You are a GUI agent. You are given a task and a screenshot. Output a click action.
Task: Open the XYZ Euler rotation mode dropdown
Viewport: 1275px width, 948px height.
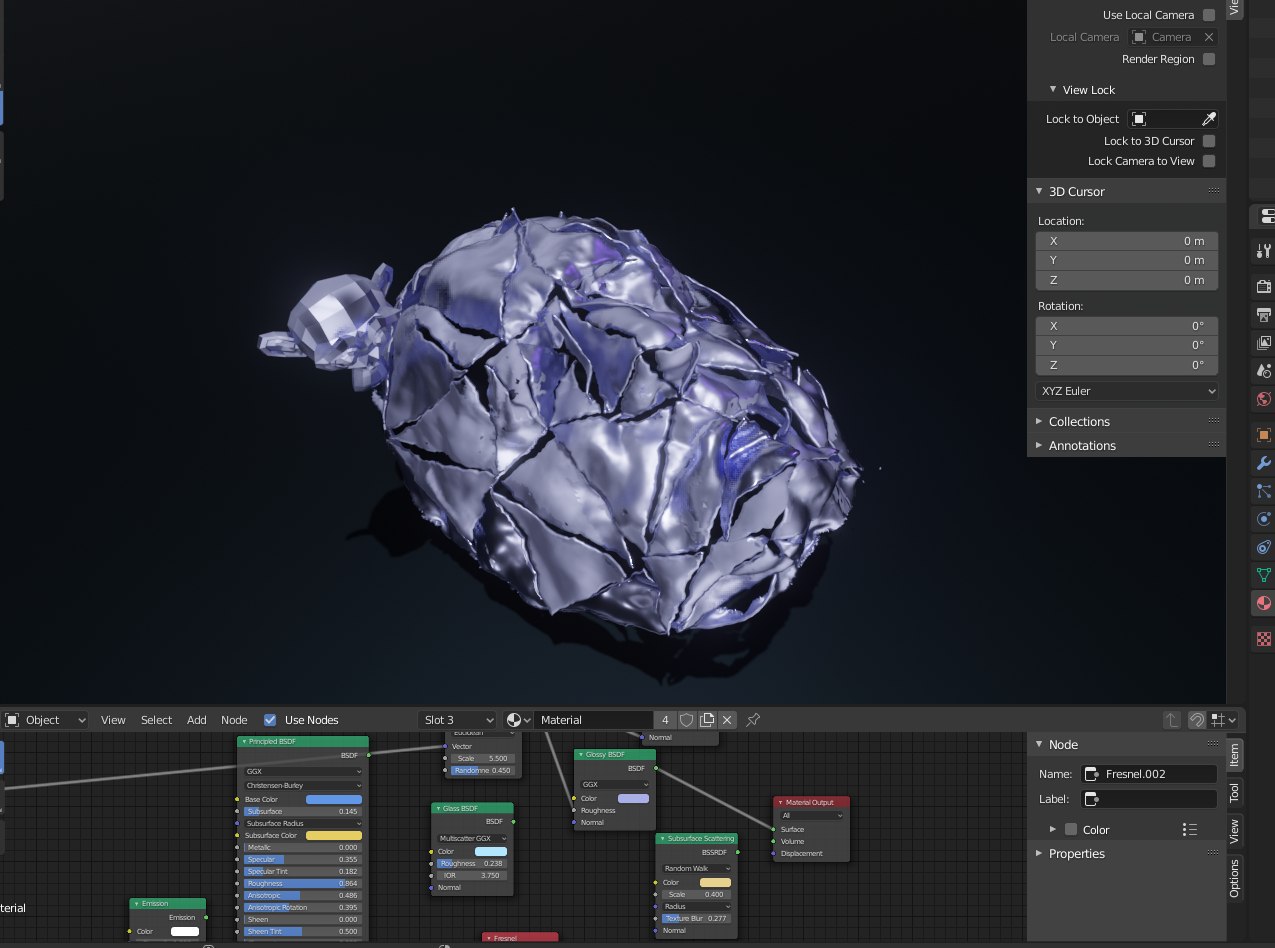point(1126,391)
